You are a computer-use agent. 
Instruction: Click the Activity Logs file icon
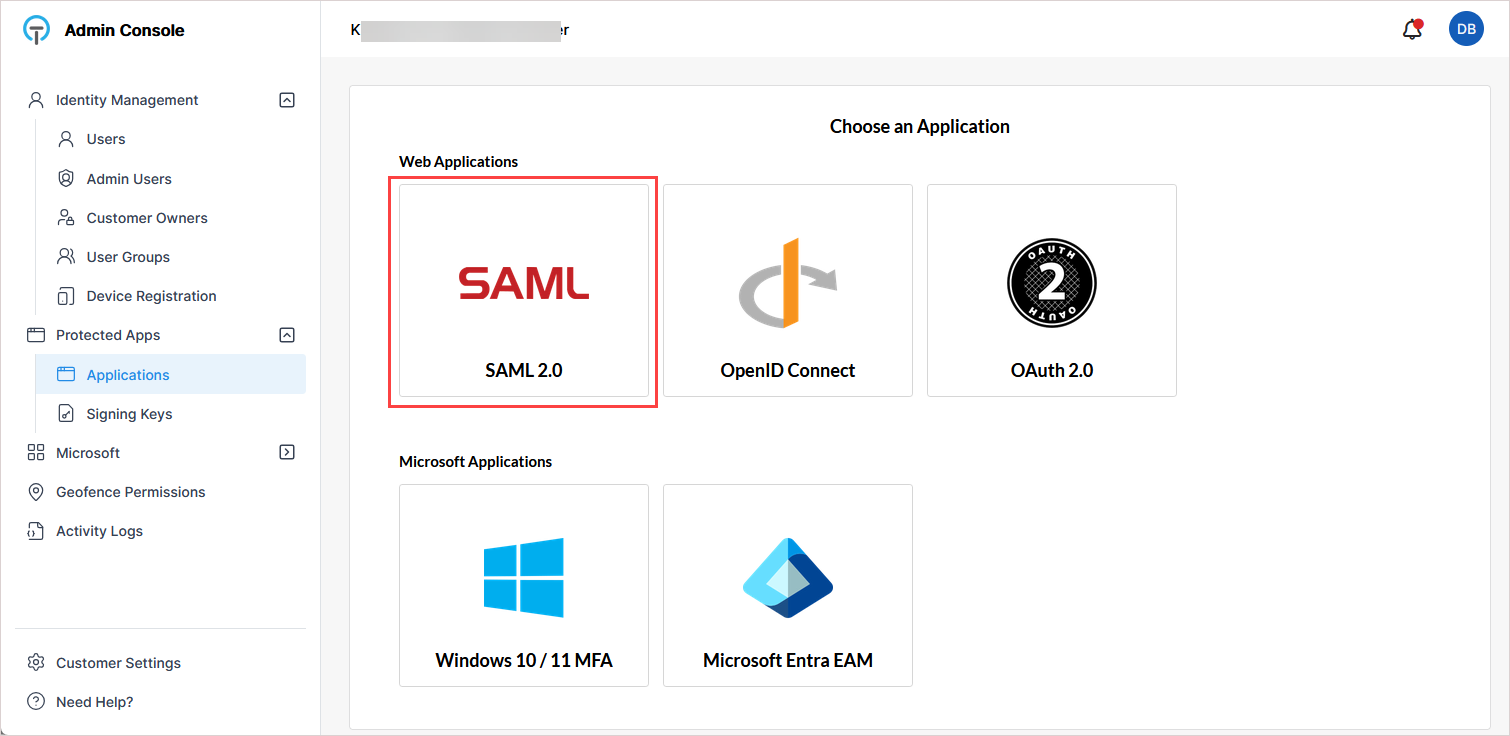tap(36, 531)
